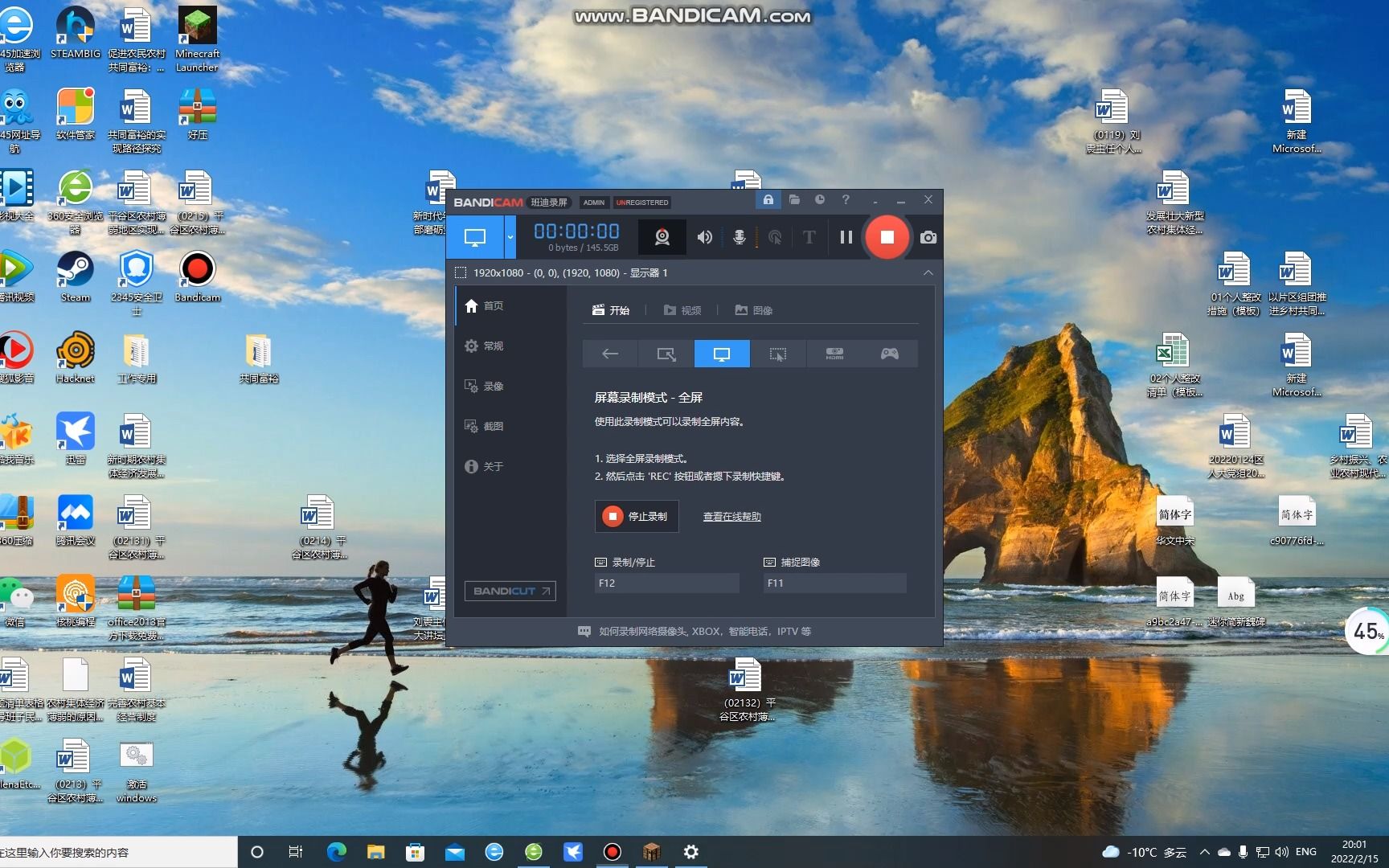This screenshot has width=1389, height=868.
Task: Click the ENG input language indicator
Action: pyautogui.click(x=1306, y=852)
